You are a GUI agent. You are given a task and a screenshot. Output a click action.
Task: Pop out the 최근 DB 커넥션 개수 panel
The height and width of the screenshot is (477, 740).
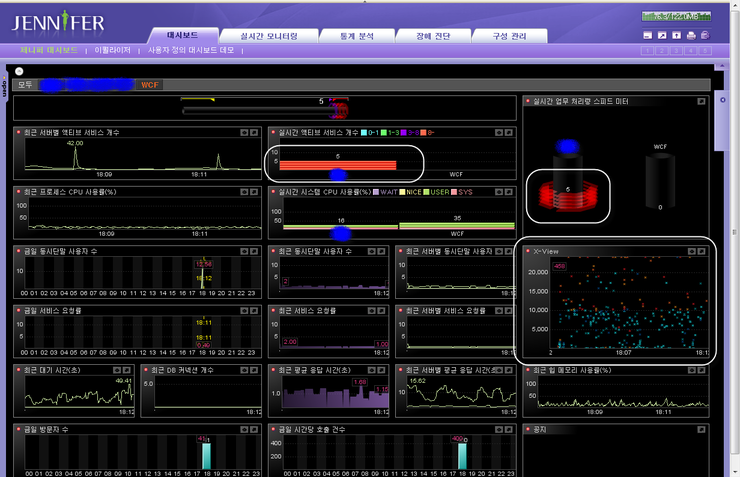click(x=254, y=370)
